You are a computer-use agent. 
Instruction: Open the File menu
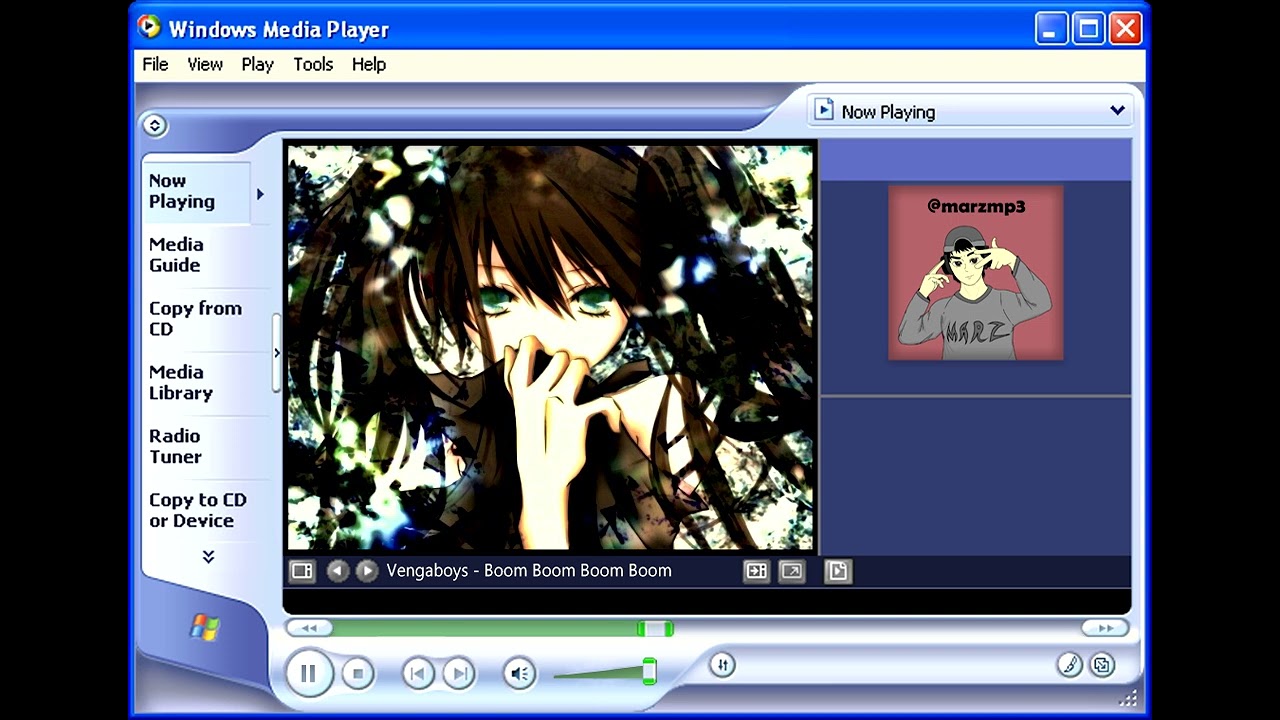pyautogui.click(x=155, y=64)
